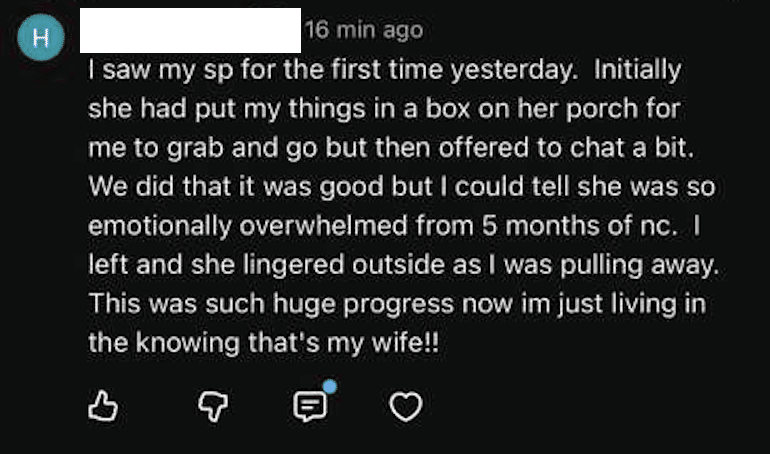
Task: Click the line 'left and she lingered outside'
Action: 404,265
